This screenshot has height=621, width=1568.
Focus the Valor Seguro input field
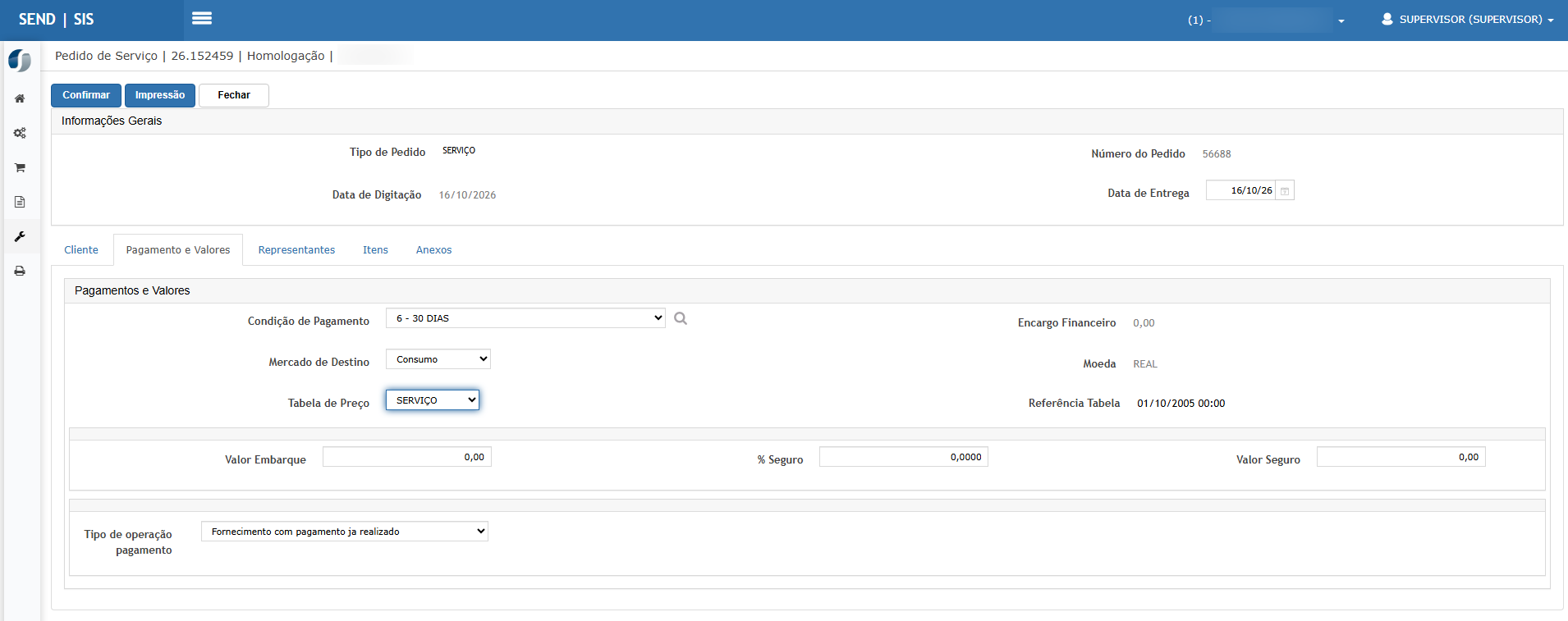(x=1401, y=457)
